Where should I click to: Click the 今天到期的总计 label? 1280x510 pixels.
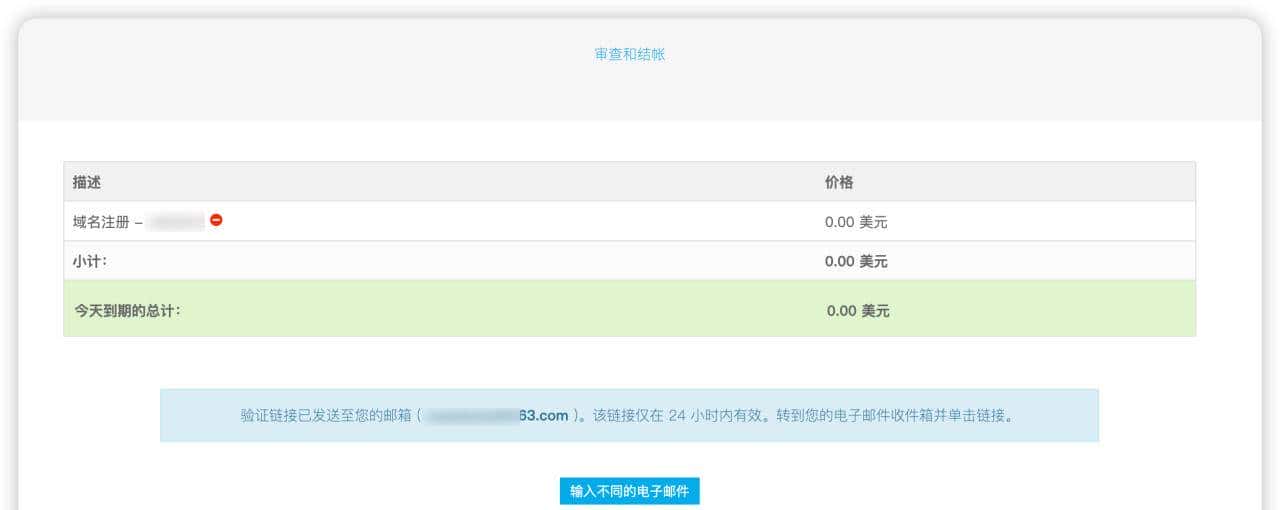pyautogui.click(x=127, y=311)
